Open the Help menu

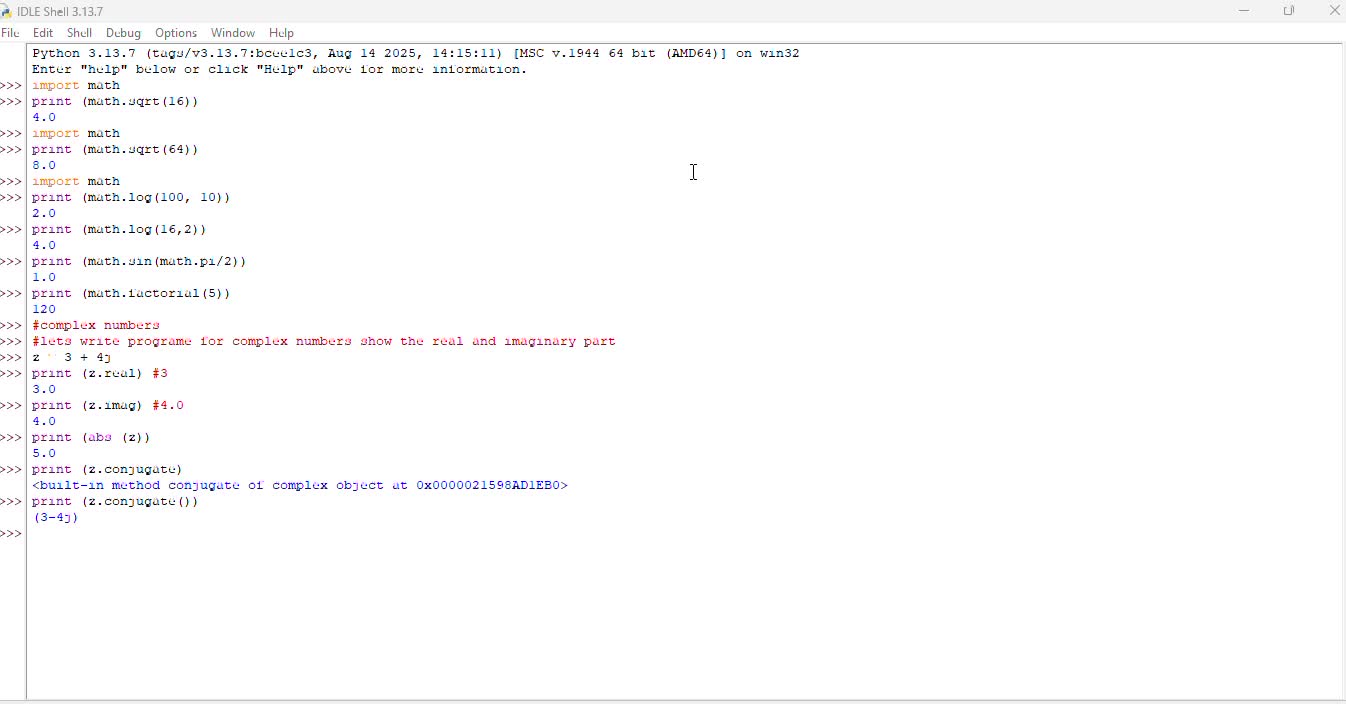coord(281,33)
